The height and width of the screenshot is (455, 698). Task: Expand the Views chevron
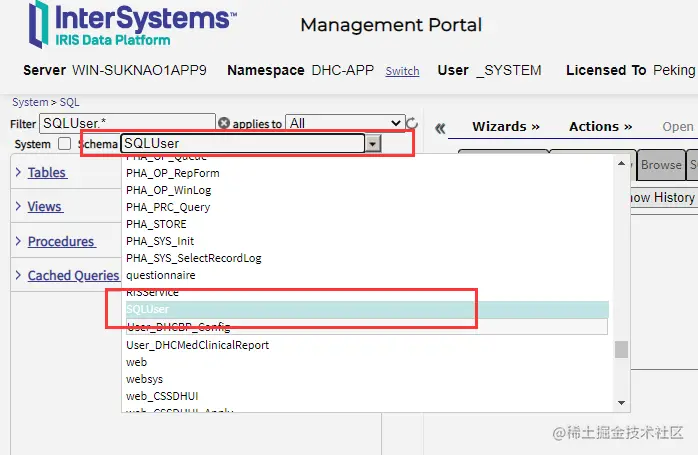(x=18, y=206)
